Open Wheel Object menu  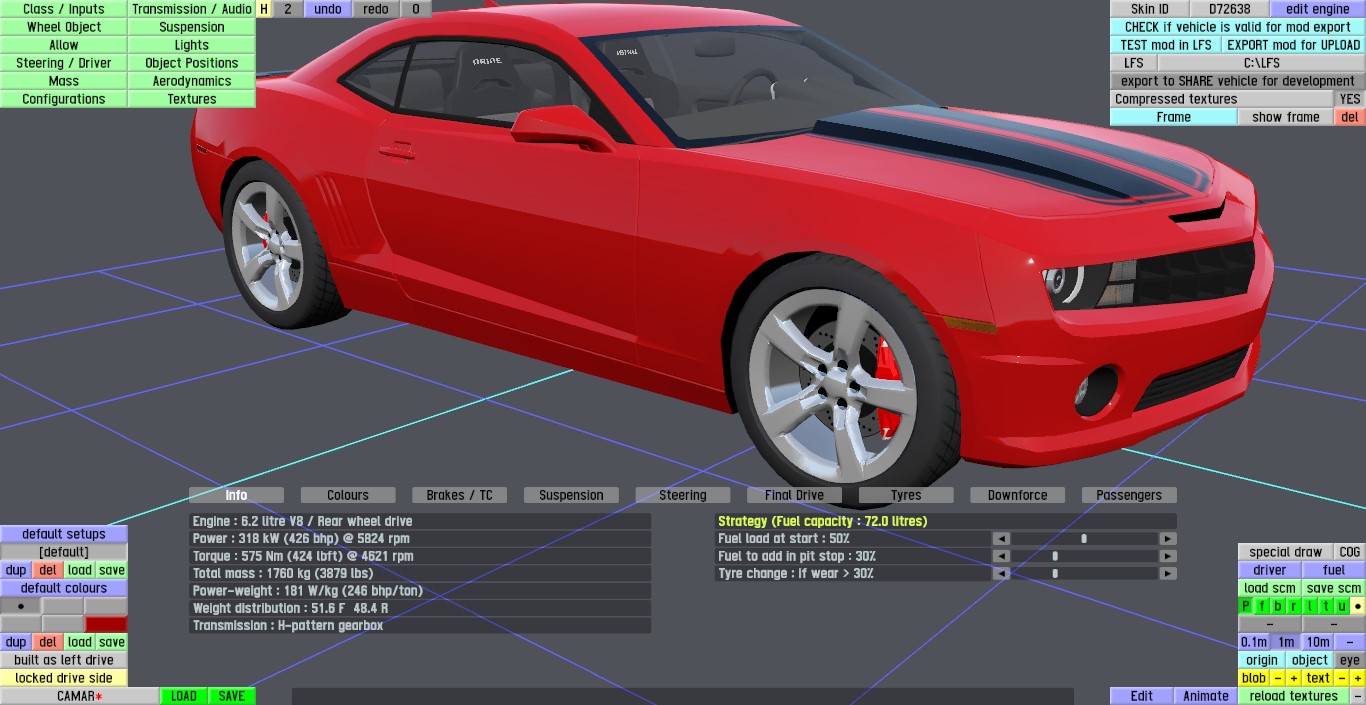coord(64,27)
